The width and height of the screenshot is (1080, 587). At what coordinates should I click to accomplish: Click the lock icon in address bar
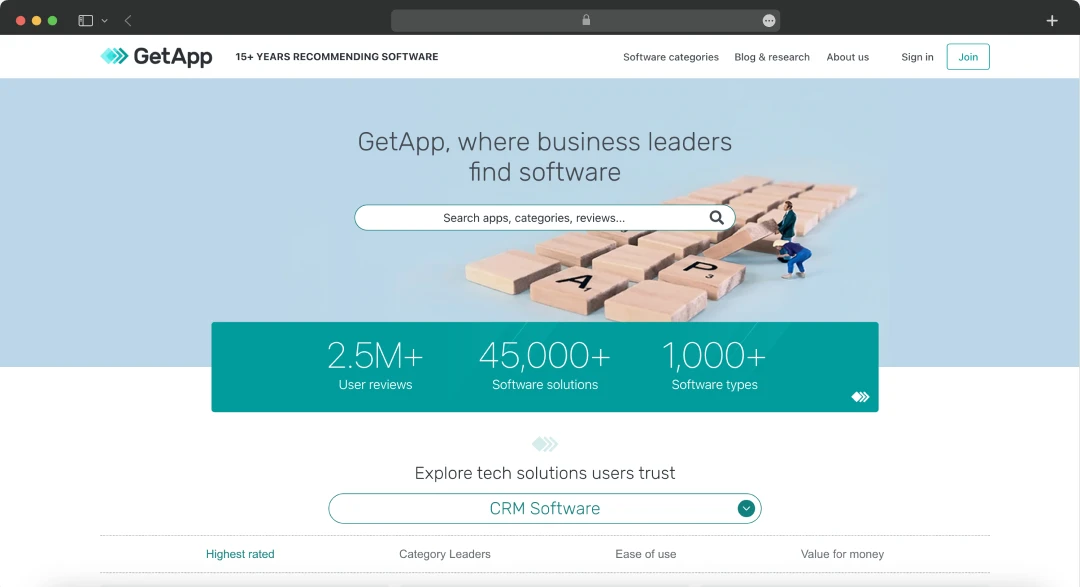coord(586,20)
